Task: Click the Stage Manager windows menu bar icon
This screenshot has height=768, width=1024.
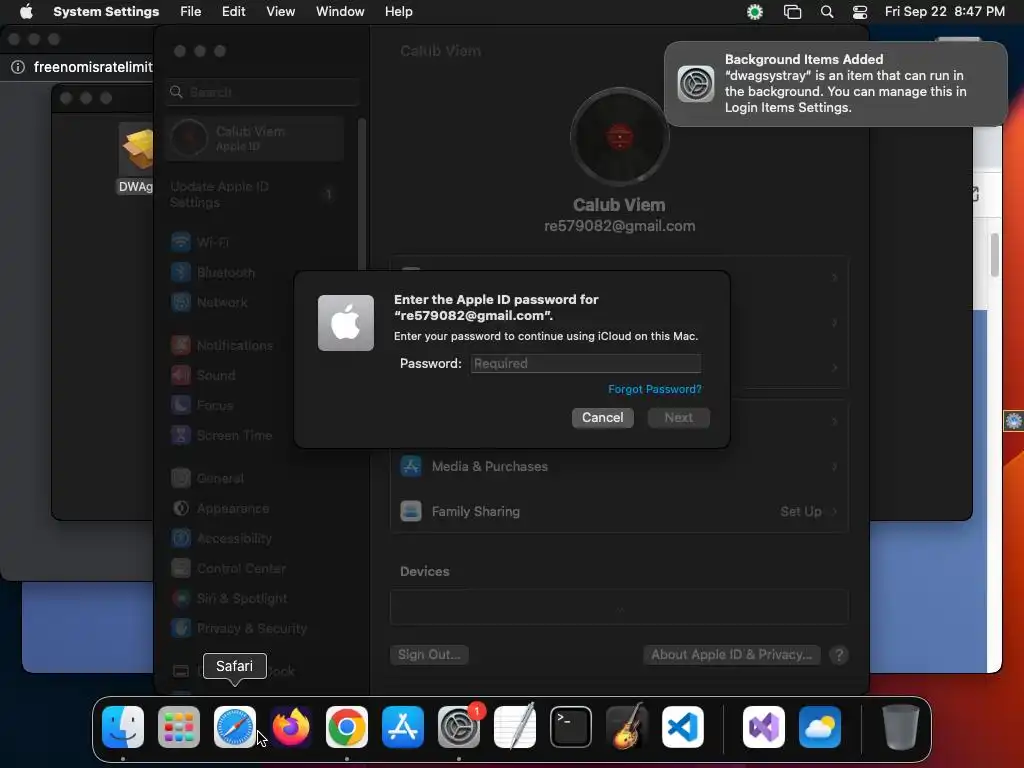Action: click(x=792, y=12)
